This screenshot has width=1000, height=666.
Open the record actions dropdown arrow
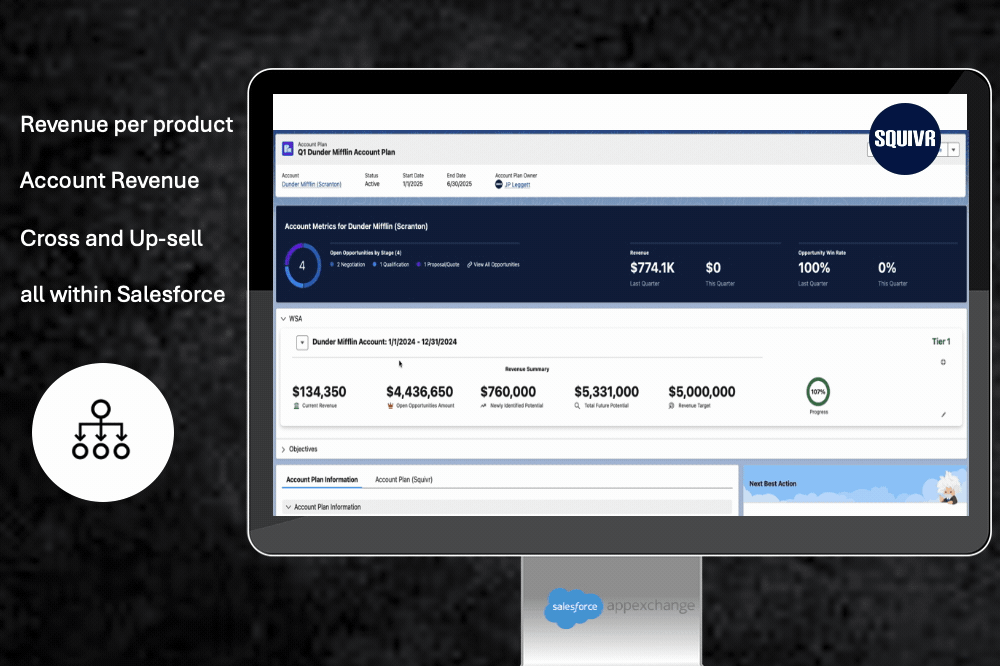(953, 149)
